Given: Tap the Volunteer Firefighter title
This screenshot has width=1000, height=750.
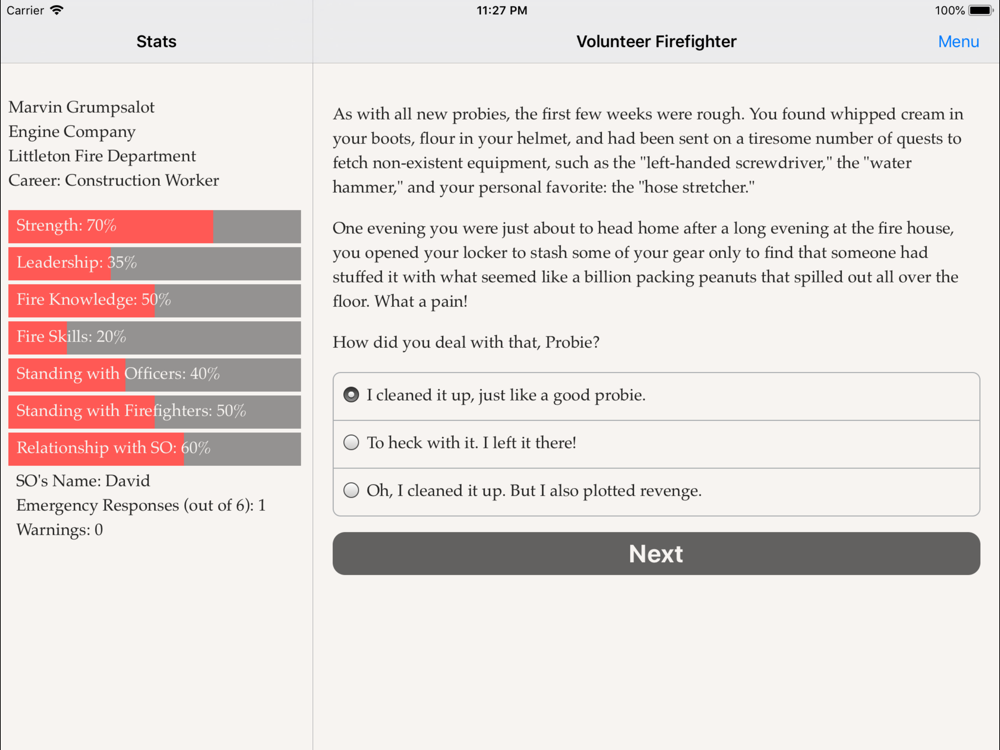Looking at the screenshot, I should 656,41.
